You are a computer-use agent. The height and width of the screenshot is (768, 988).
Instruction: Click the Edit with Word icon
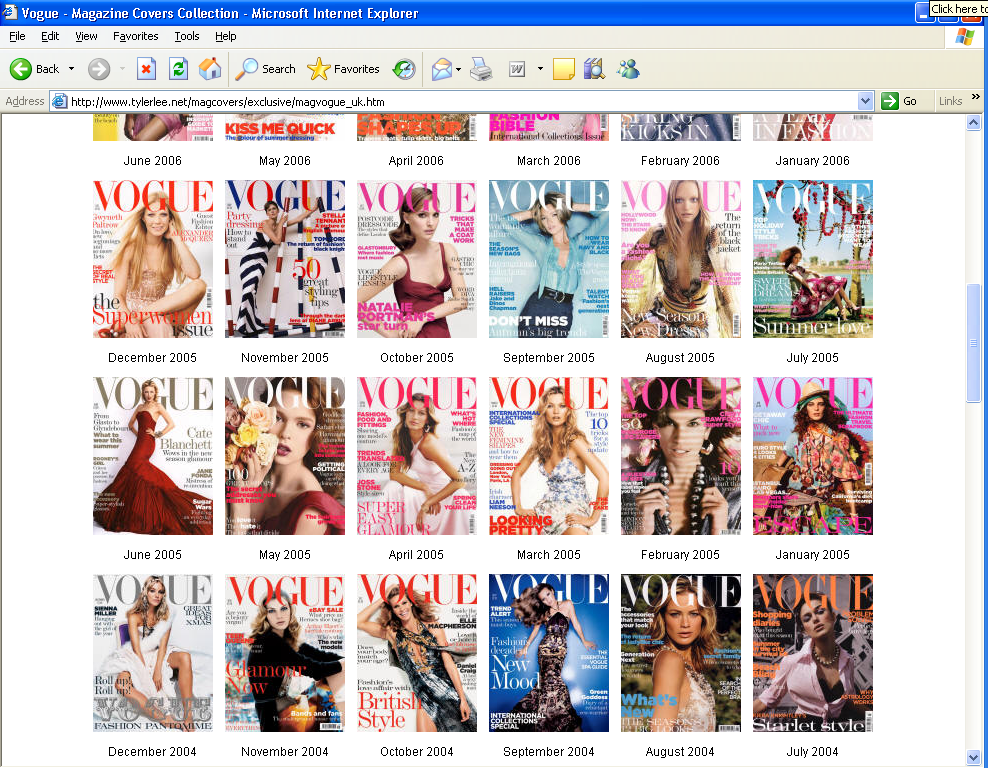click(x=517, y=69)
